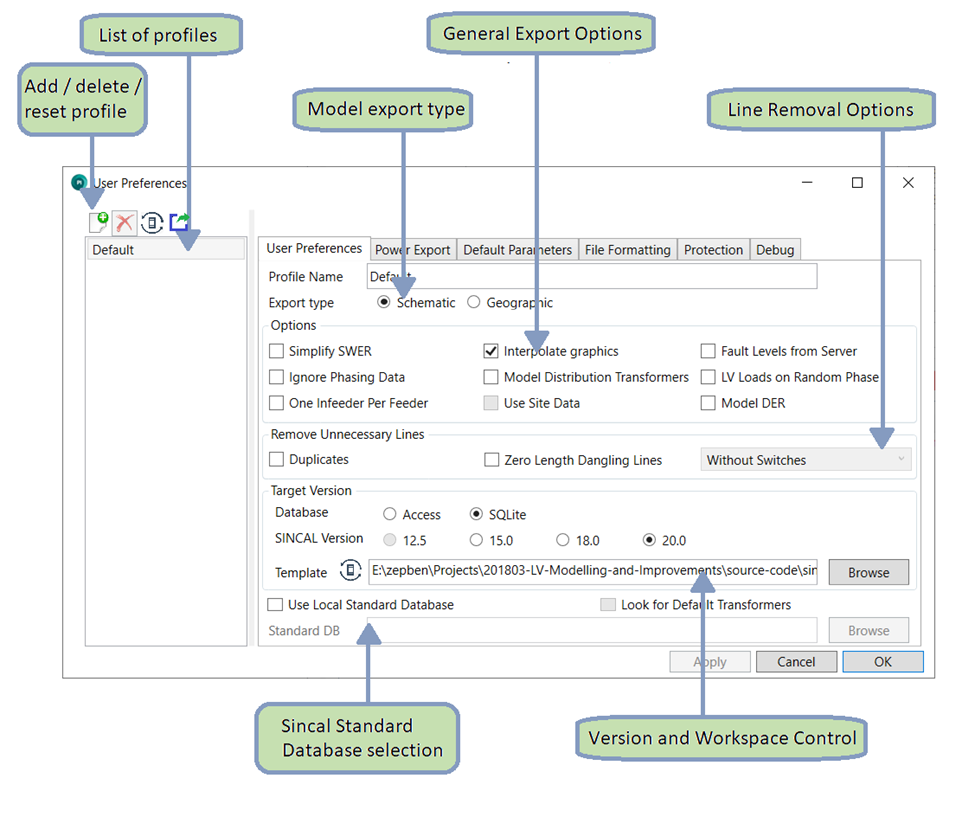This screenshot has height=830, width=975.
Task: Click the Apply button
Action: point(710,661)
